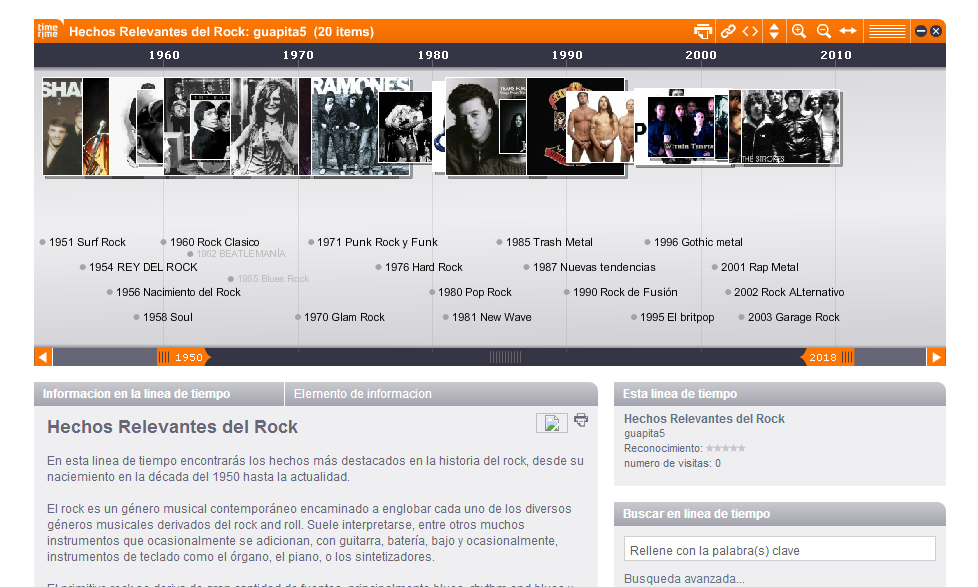Click the shirtless band photo thumbnail
This screenshot has height=588, width=978.
[x=599, y=127]
